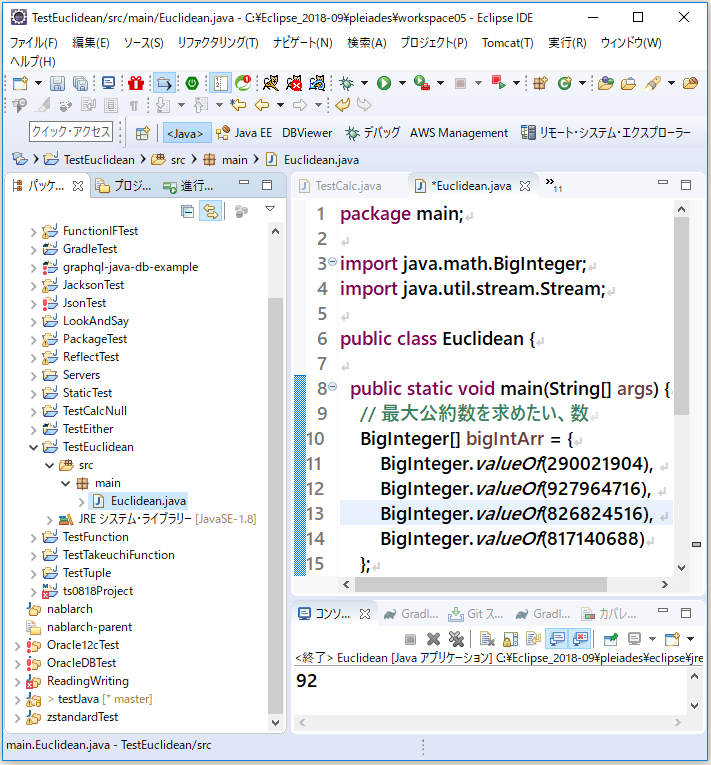The image size is (711, 765).
Task: Open the 実行(R) menu
Action: [567, 43]
